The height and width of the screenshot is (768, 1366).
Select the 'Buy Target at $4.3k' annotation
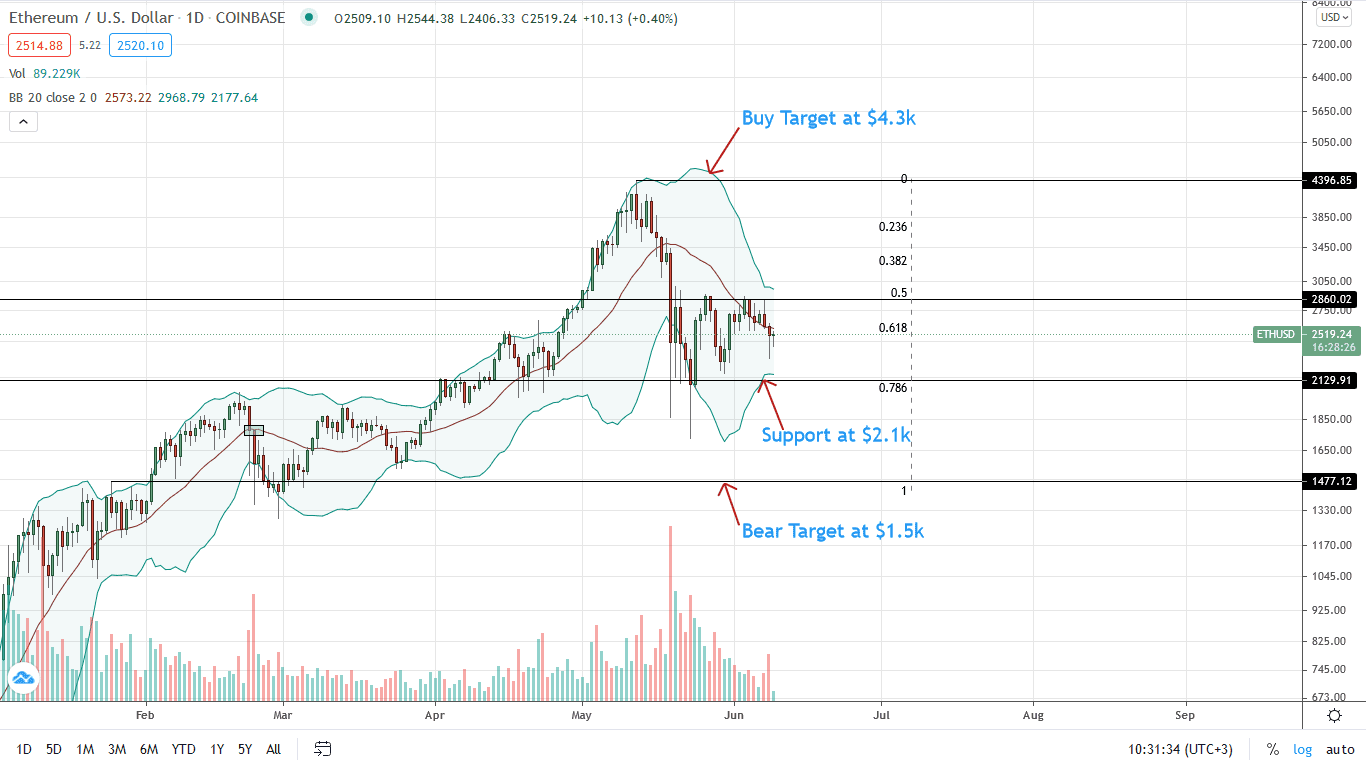829,118
